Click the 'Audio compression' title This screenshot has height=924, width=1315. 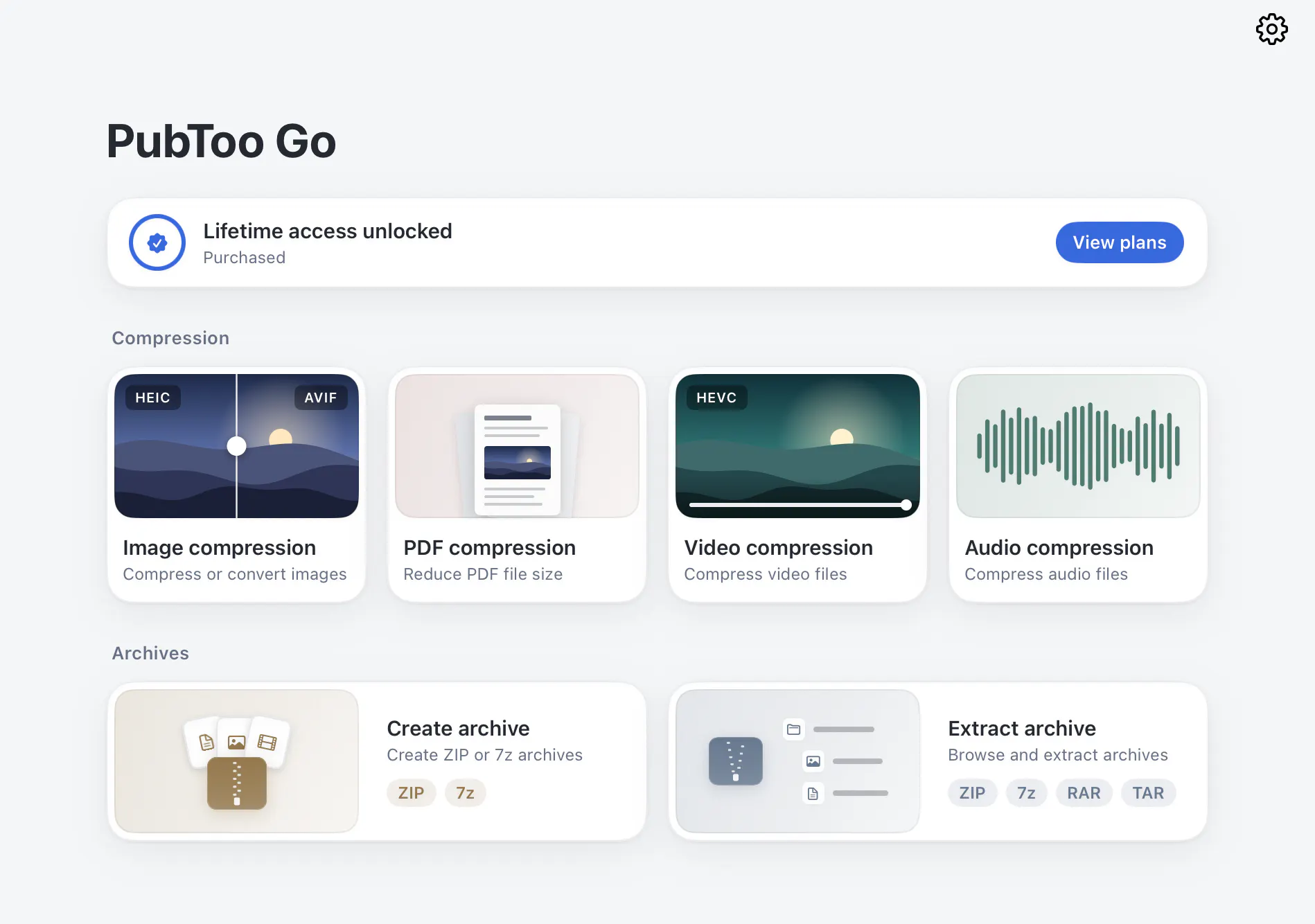pos(1059,548)
